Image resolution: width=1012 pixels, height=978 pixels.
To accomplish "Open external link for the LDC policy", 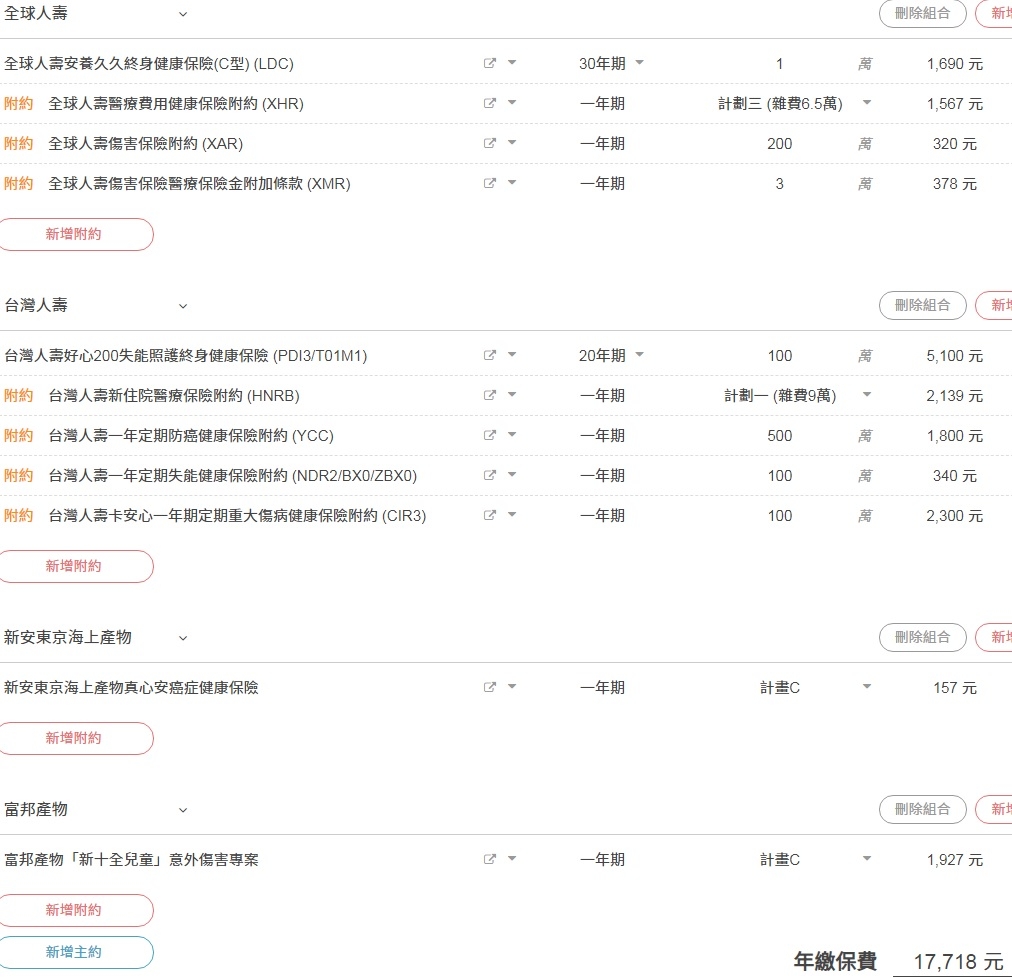I will (490, 63).
